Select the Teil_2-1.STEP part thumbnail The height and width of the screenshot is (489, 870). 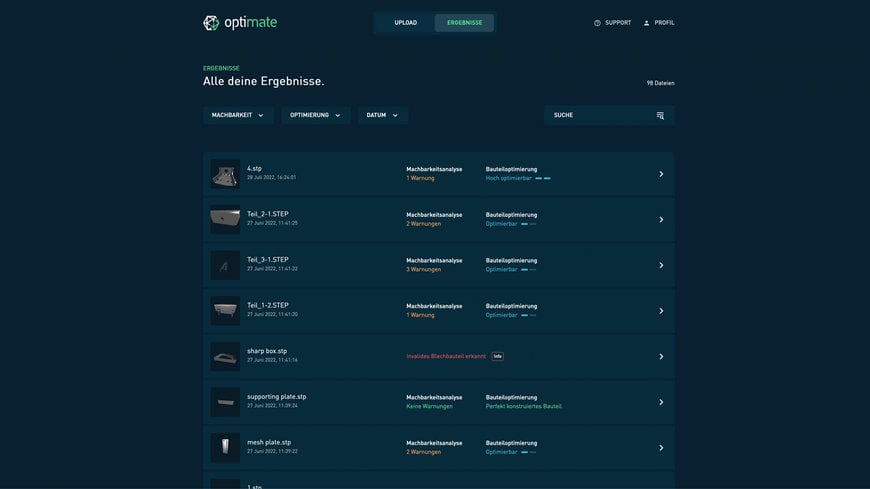click(x=225, y=220)
